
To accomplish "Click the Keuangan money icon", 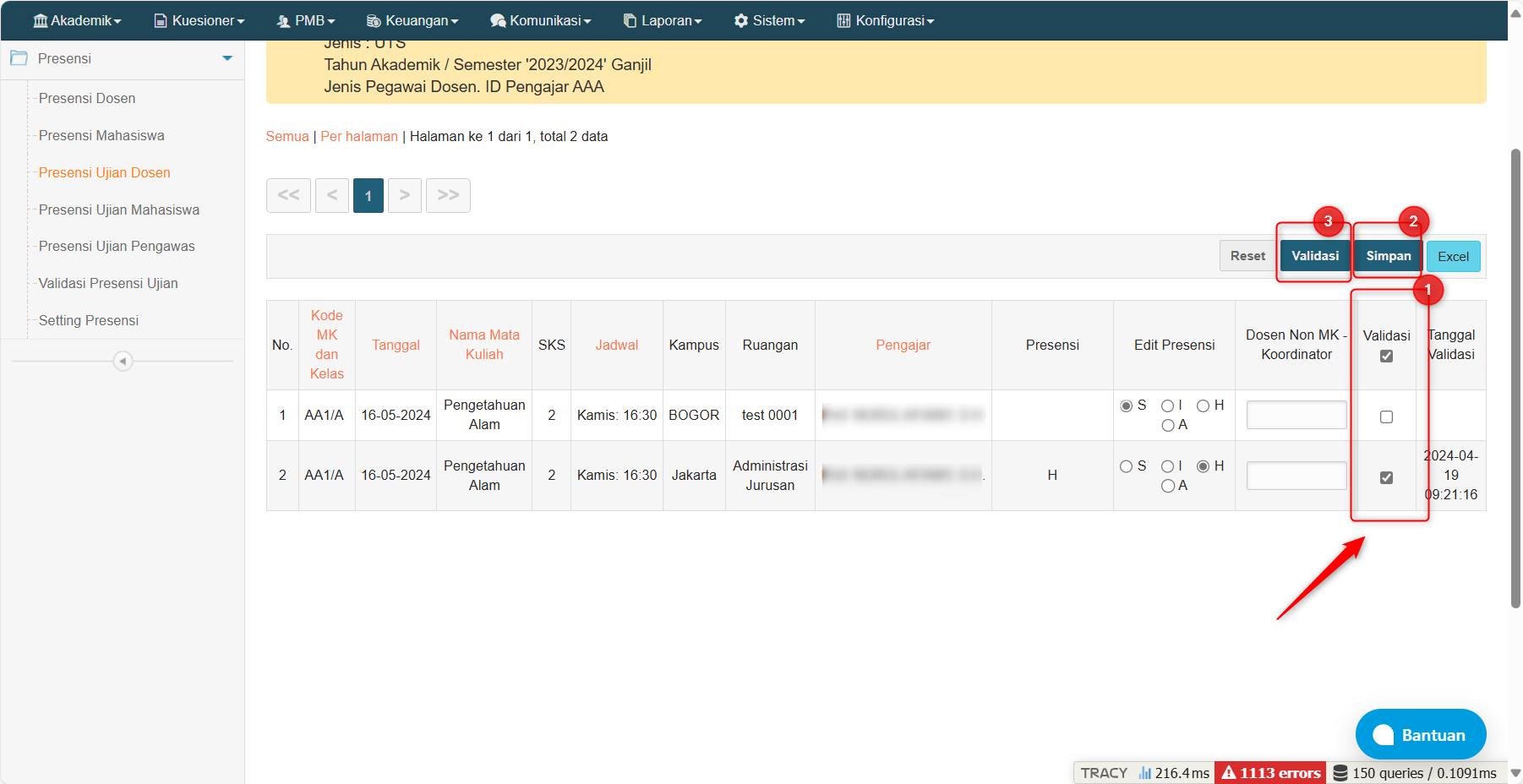I will [x=373, y=20].
